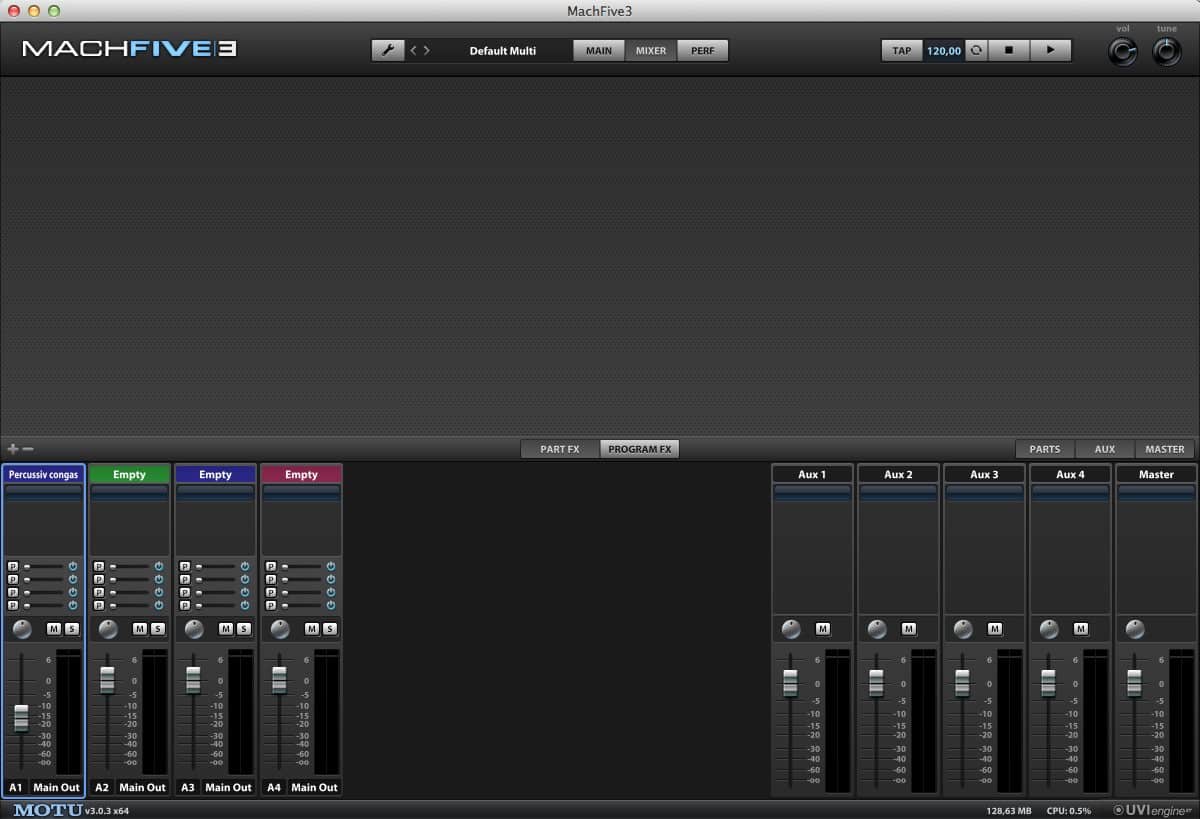The height and width of the screenshot is (819, 1200).
Task: Click the P button on A3's third send
Action: (x=185, y=592)
